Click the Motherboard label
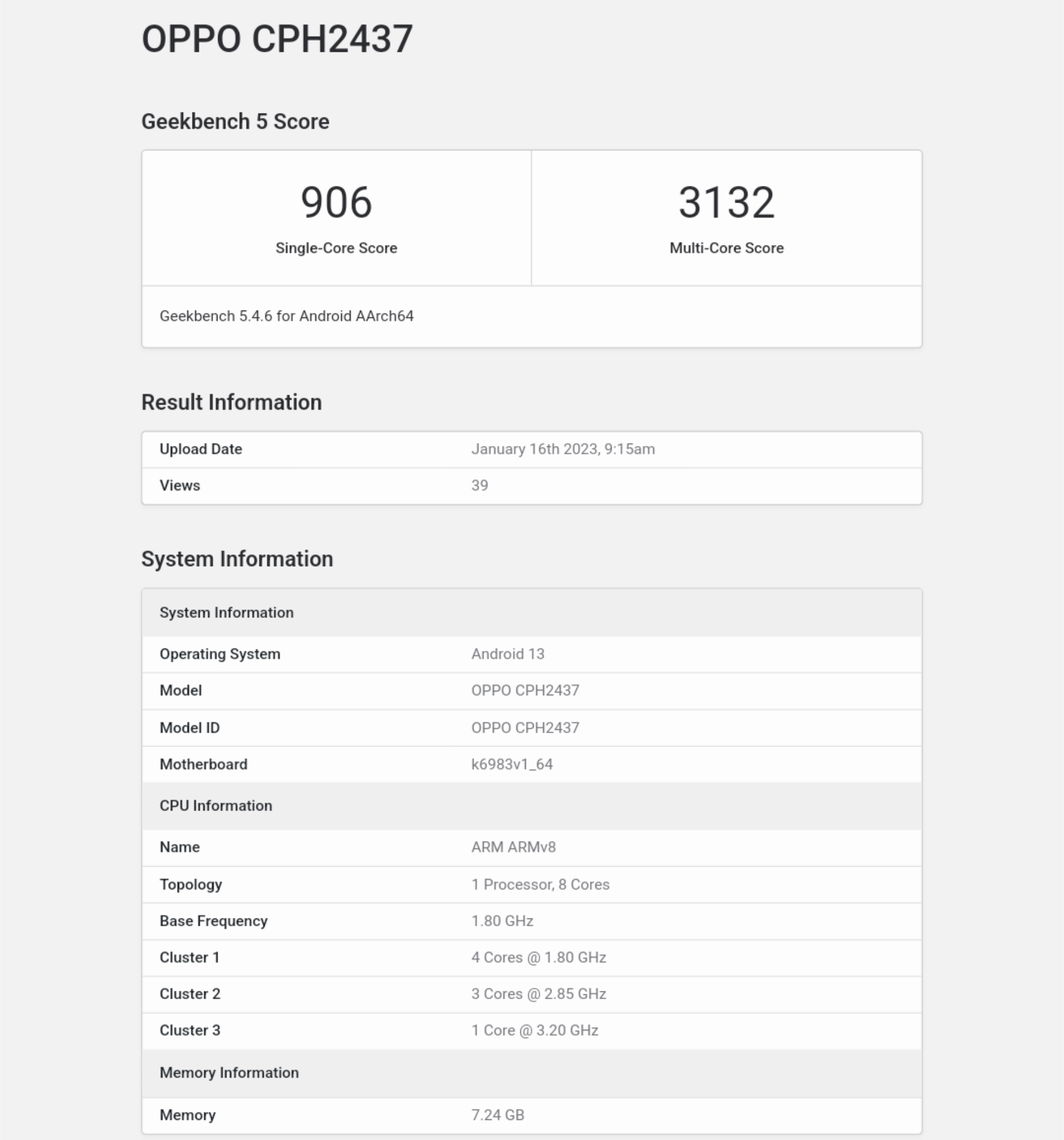This screenshot has width=1064, height=1140. [x=204, y=764]
